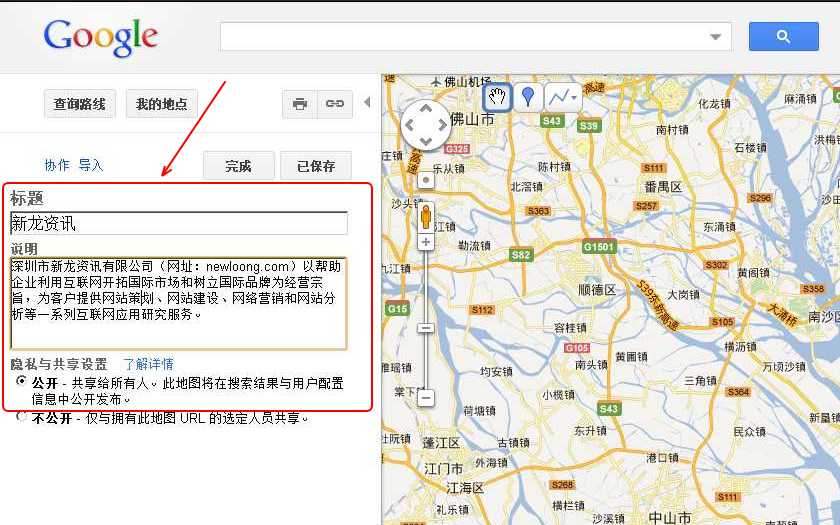Edit the 标题 title field 新龙资讯
This screenshot has height=525, width=840.
(179, 223)
